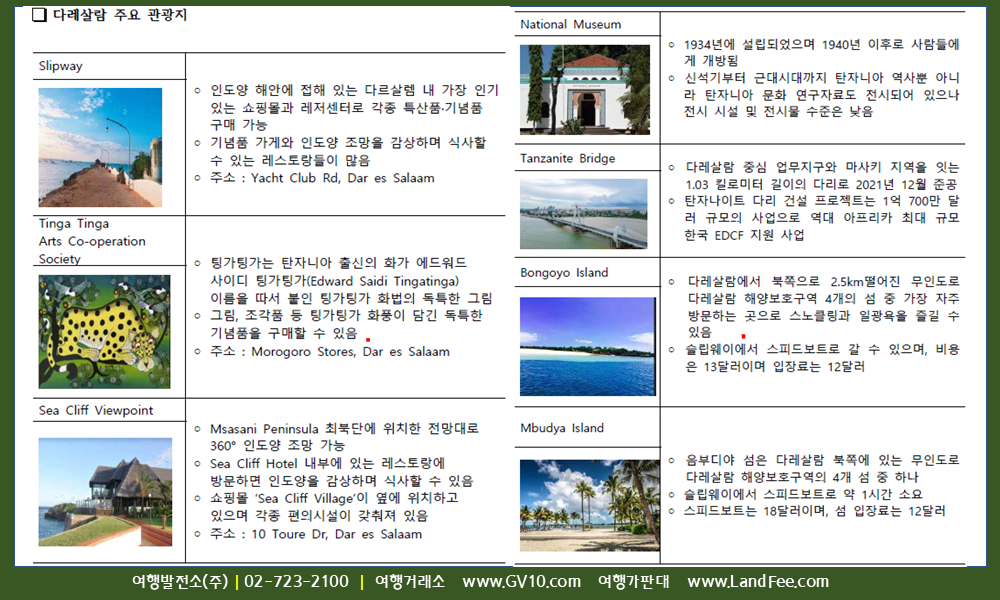Open the www.LandFee.com footer link

(758, 582)
